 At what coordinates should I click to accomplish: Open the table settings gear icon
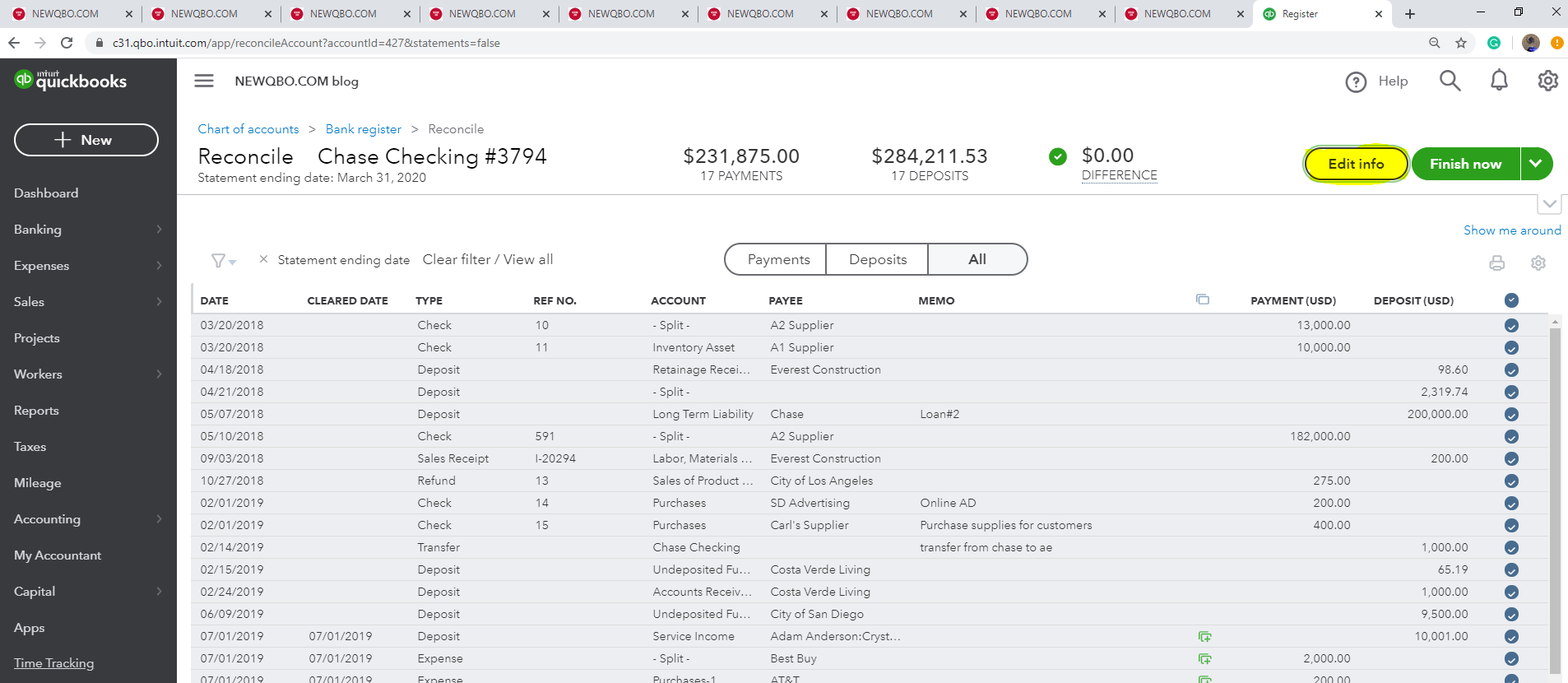pyautogui.click(x=1538, y=263)
